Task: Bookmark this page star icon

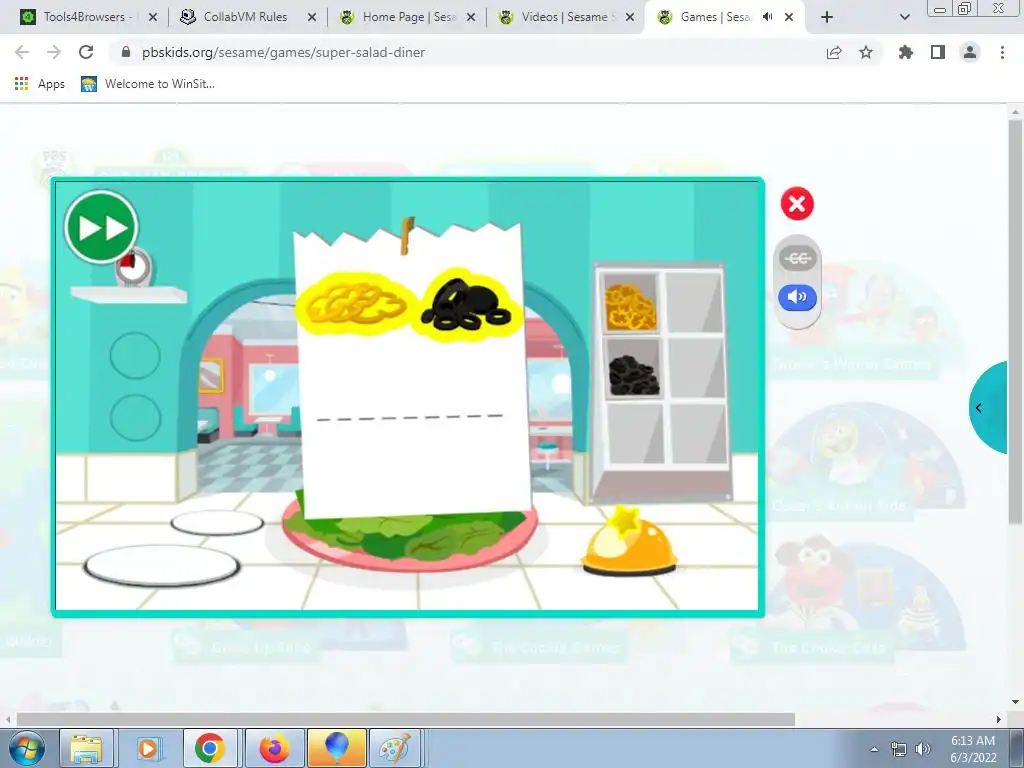Action: (x=866, y=52)
